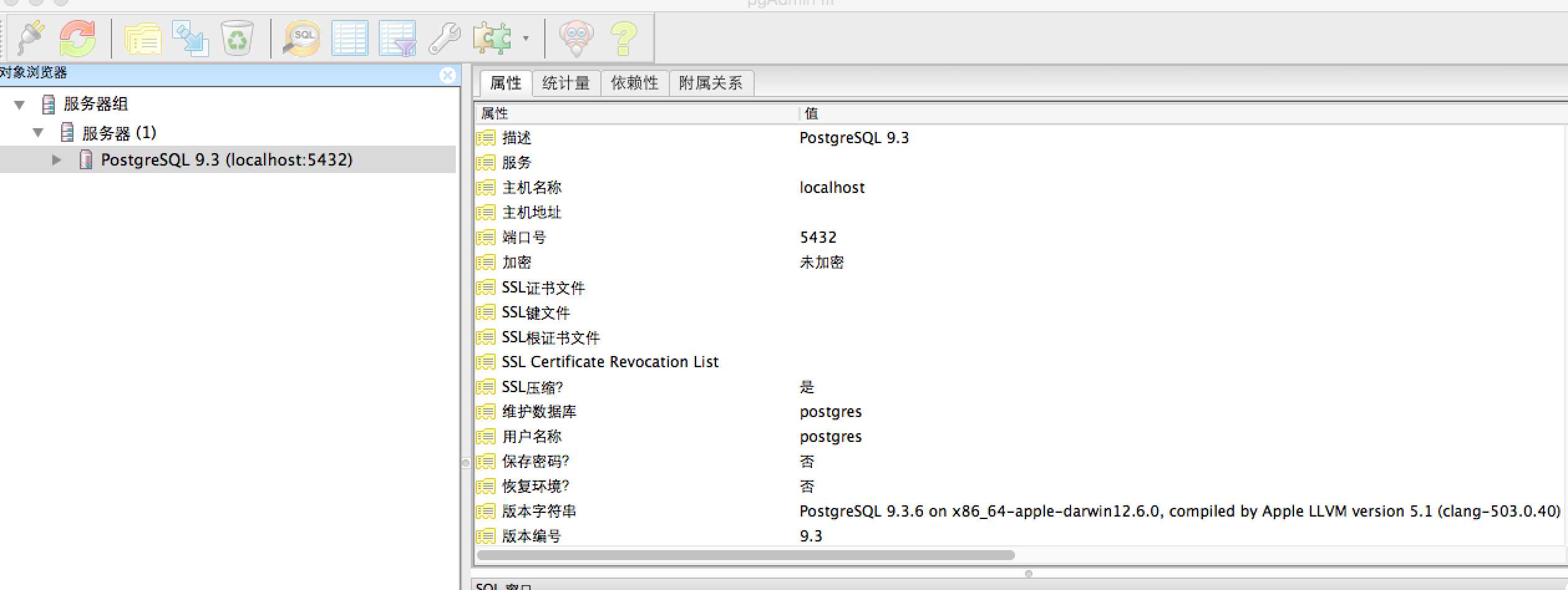Click the yellow question mark Help icon
Image resolution: width=1568 pixels, height=590 pixels.
click(623, 39)
